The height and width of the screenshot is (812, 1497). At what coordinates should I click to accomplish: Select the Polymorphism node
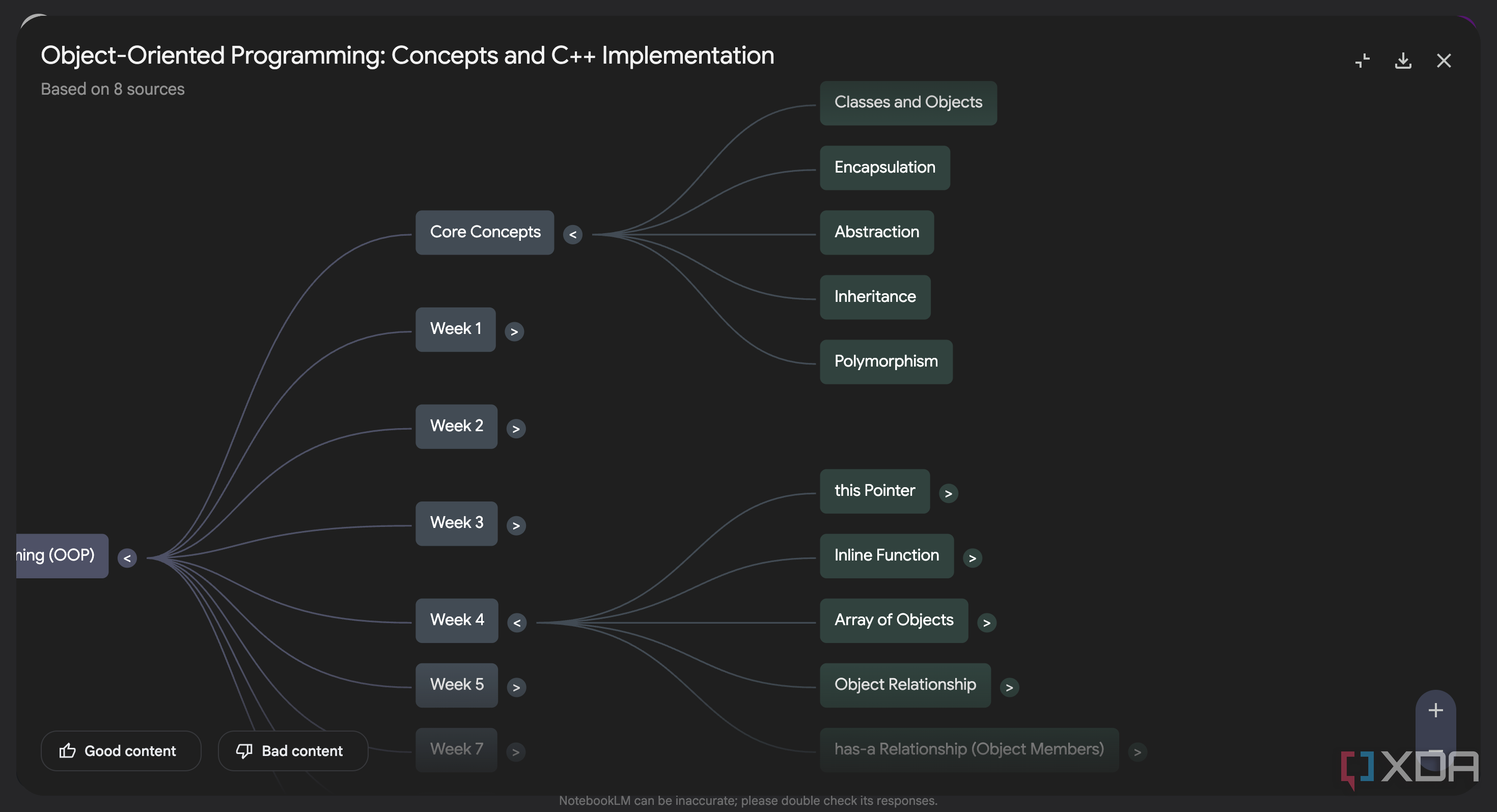click(885, 361)
